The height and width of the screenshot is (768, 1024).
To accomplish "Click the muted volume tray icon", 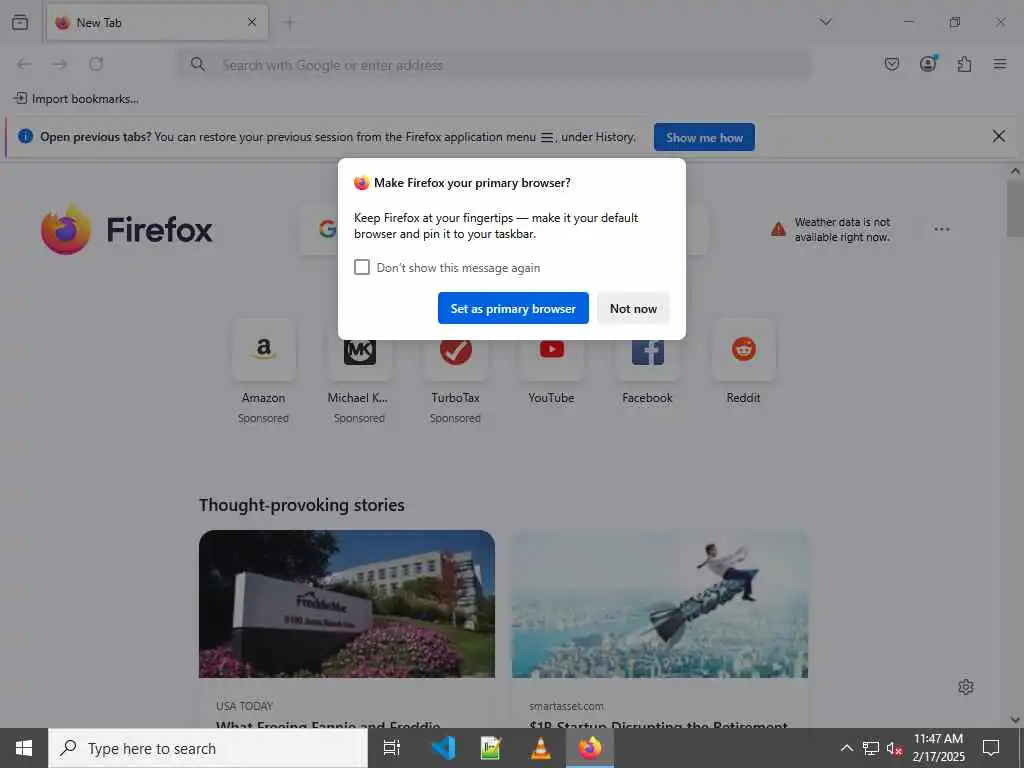I will pyautogui.click(x=895, y=748).
